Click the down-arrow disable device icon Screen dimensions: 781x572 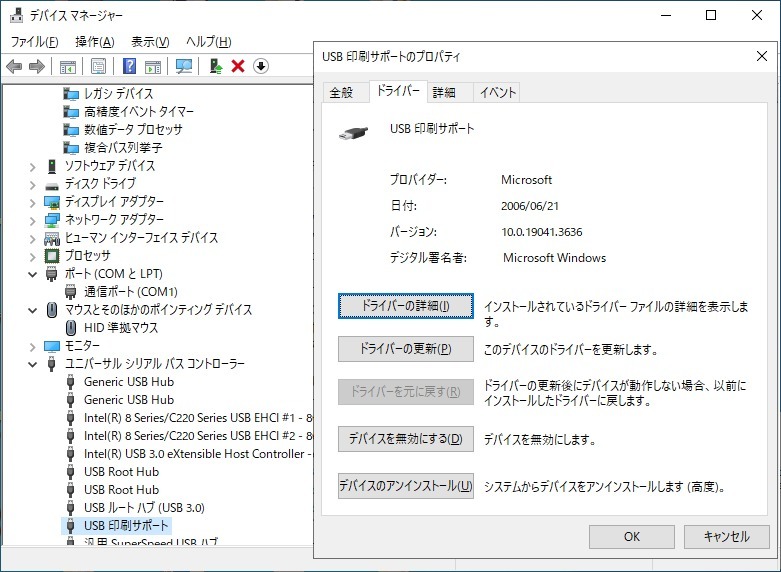(x=261, y=66)
